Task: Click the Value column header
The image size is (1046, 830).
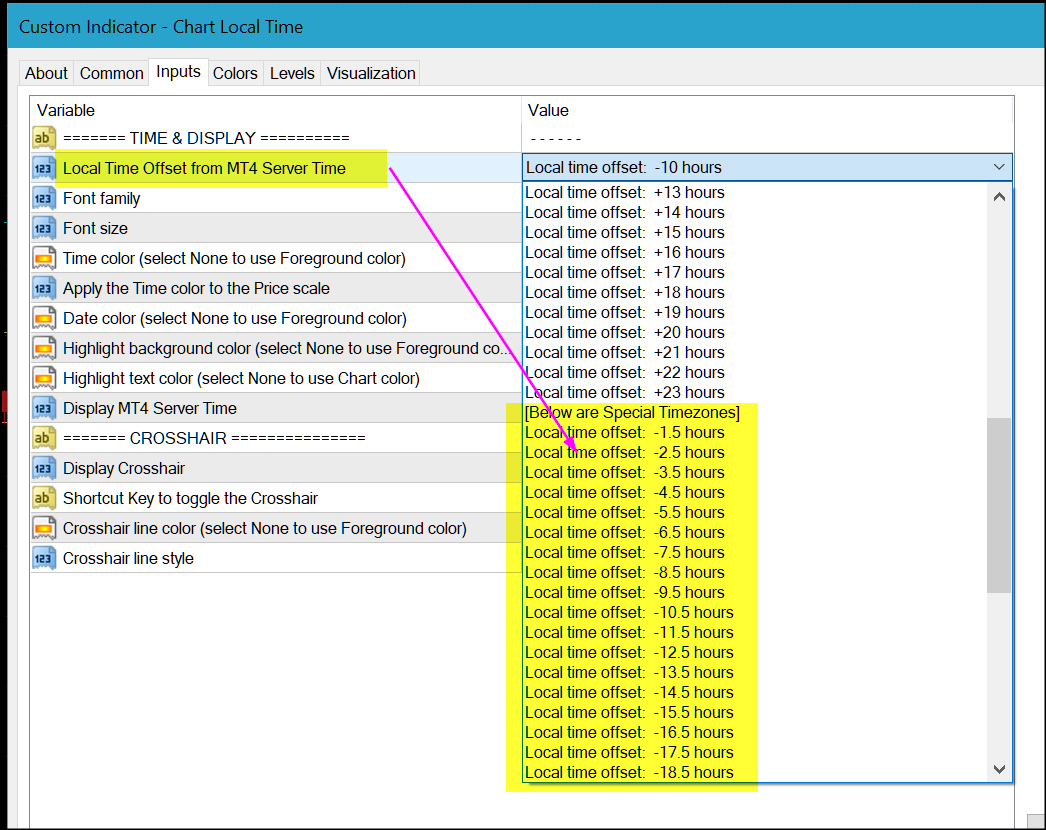Action: coord(767,110)
